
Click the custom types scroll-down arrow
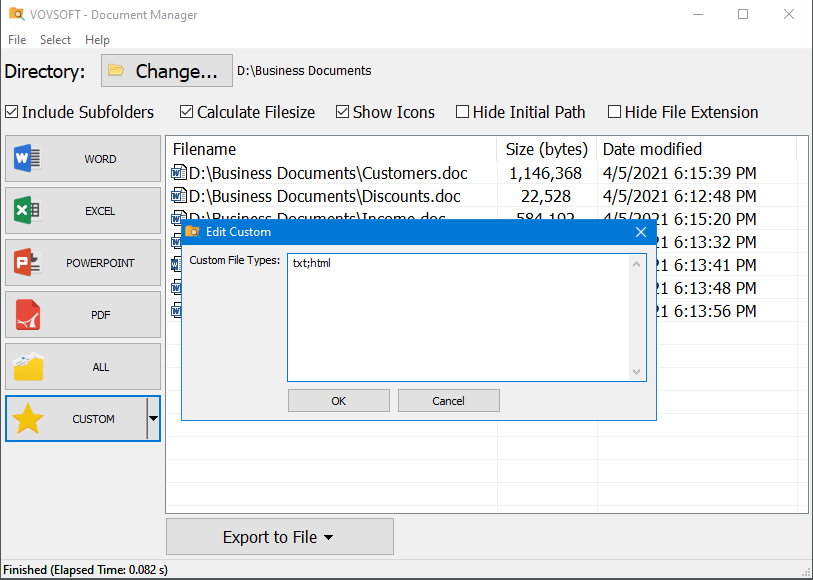tap(637, 371)
